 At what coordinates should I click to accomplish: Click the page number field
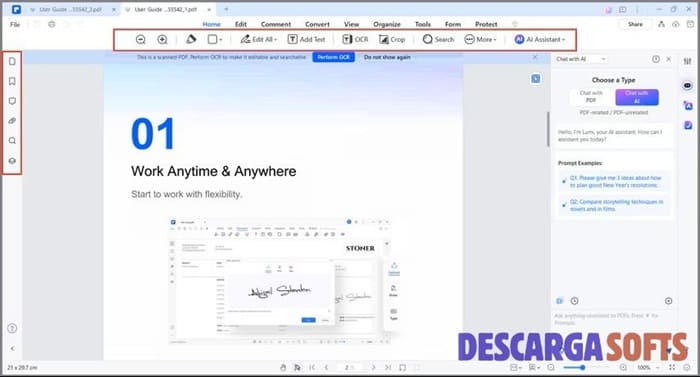[x=350, y=367]
